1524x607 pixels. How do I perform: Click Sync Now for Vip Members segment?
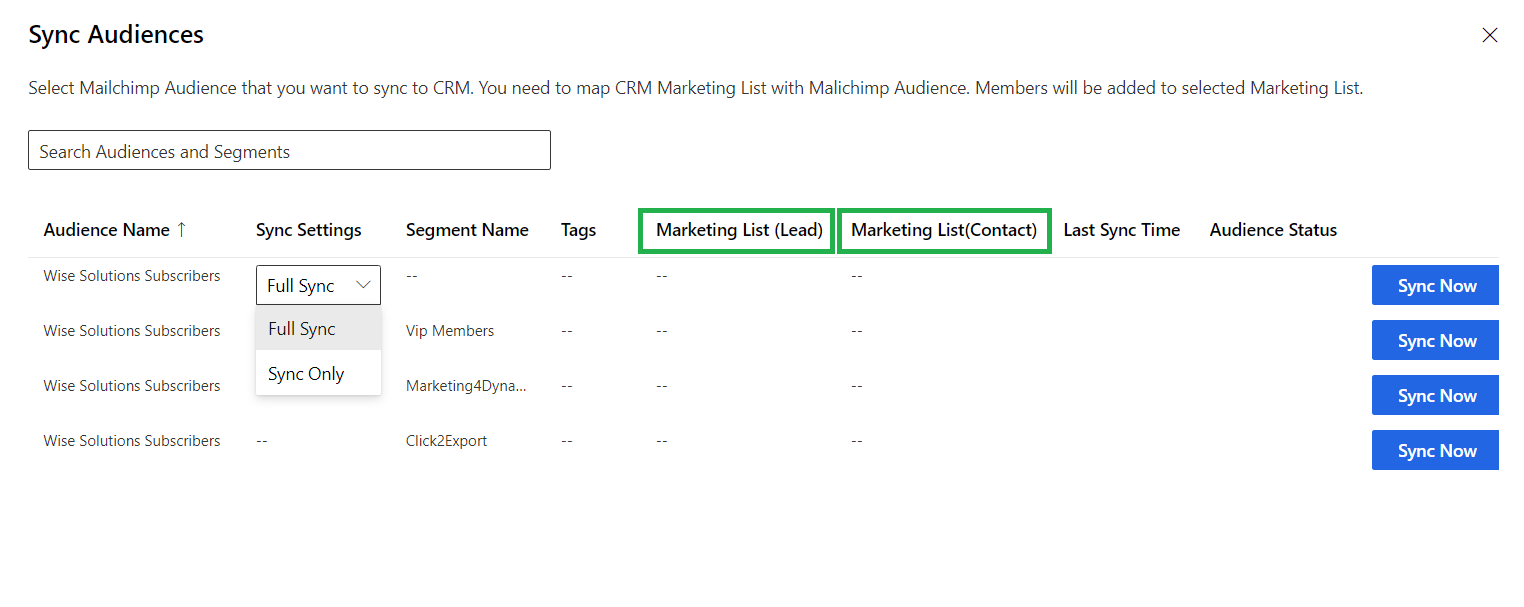click(x=1435, y=341)
